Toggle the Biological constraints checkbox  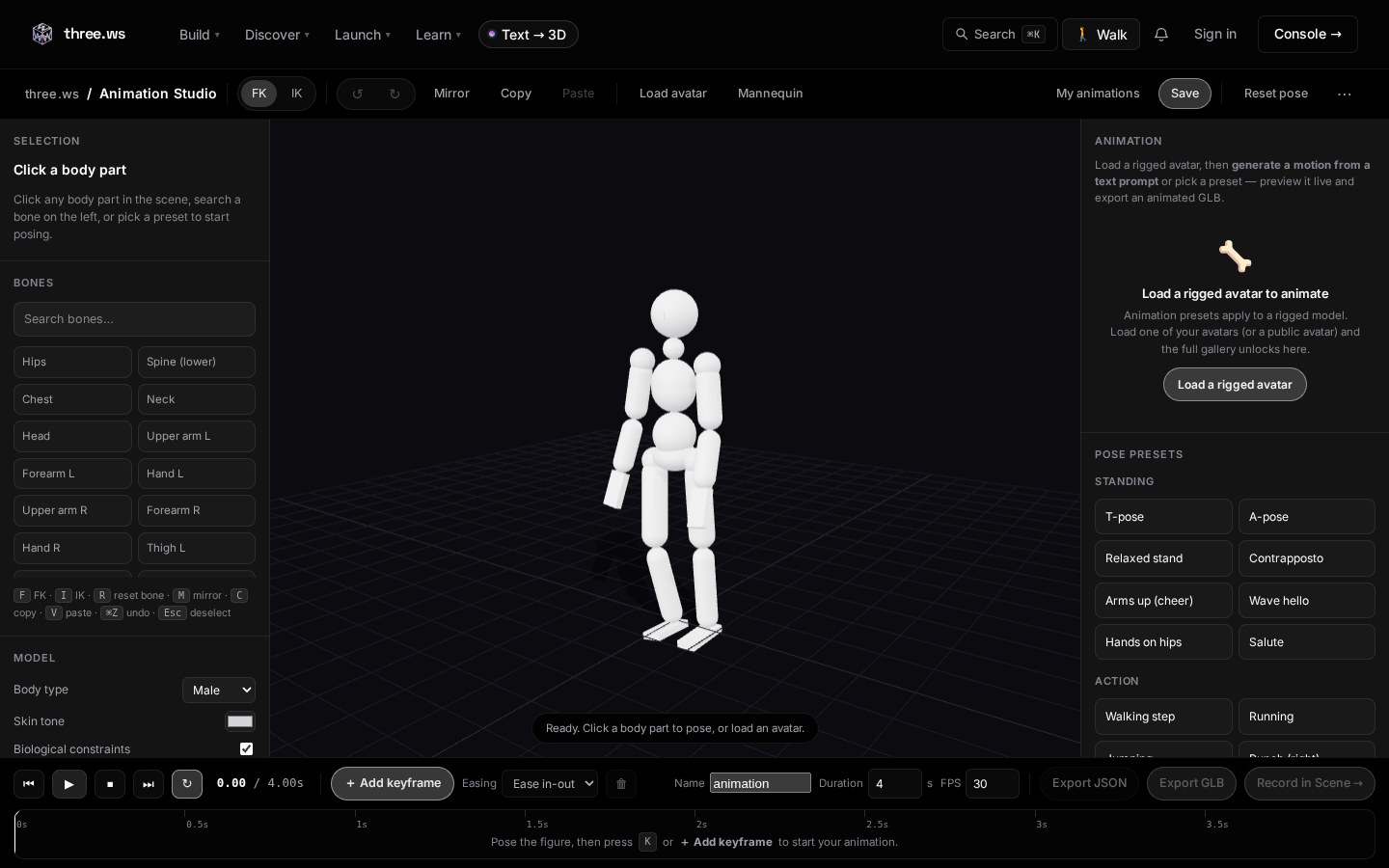(246, 748)
